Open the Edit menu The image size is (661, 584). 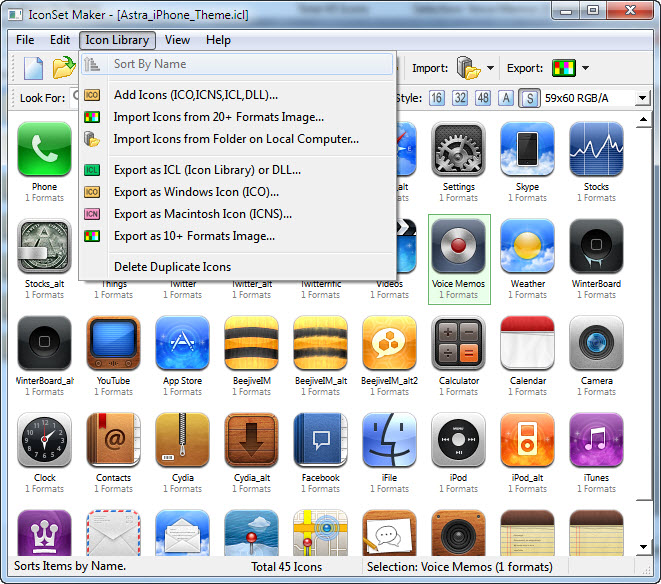point(60,40)
